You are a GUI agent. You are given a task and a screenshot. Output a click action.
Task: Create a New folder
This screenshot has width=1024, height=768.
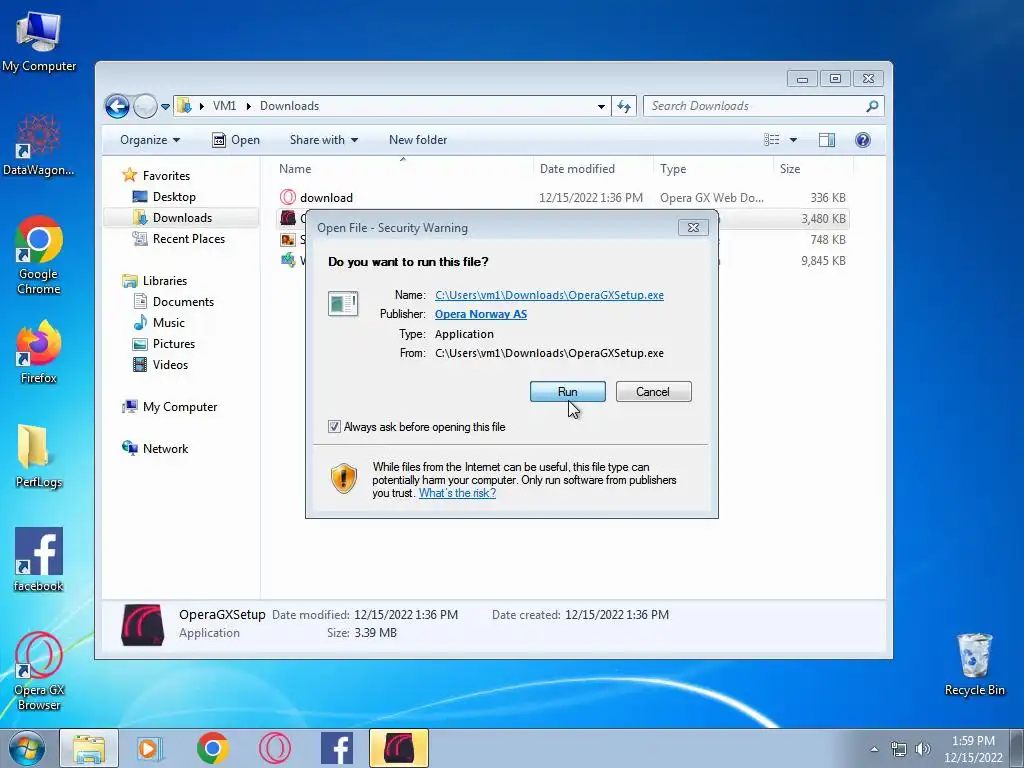(x=418, y=140)
